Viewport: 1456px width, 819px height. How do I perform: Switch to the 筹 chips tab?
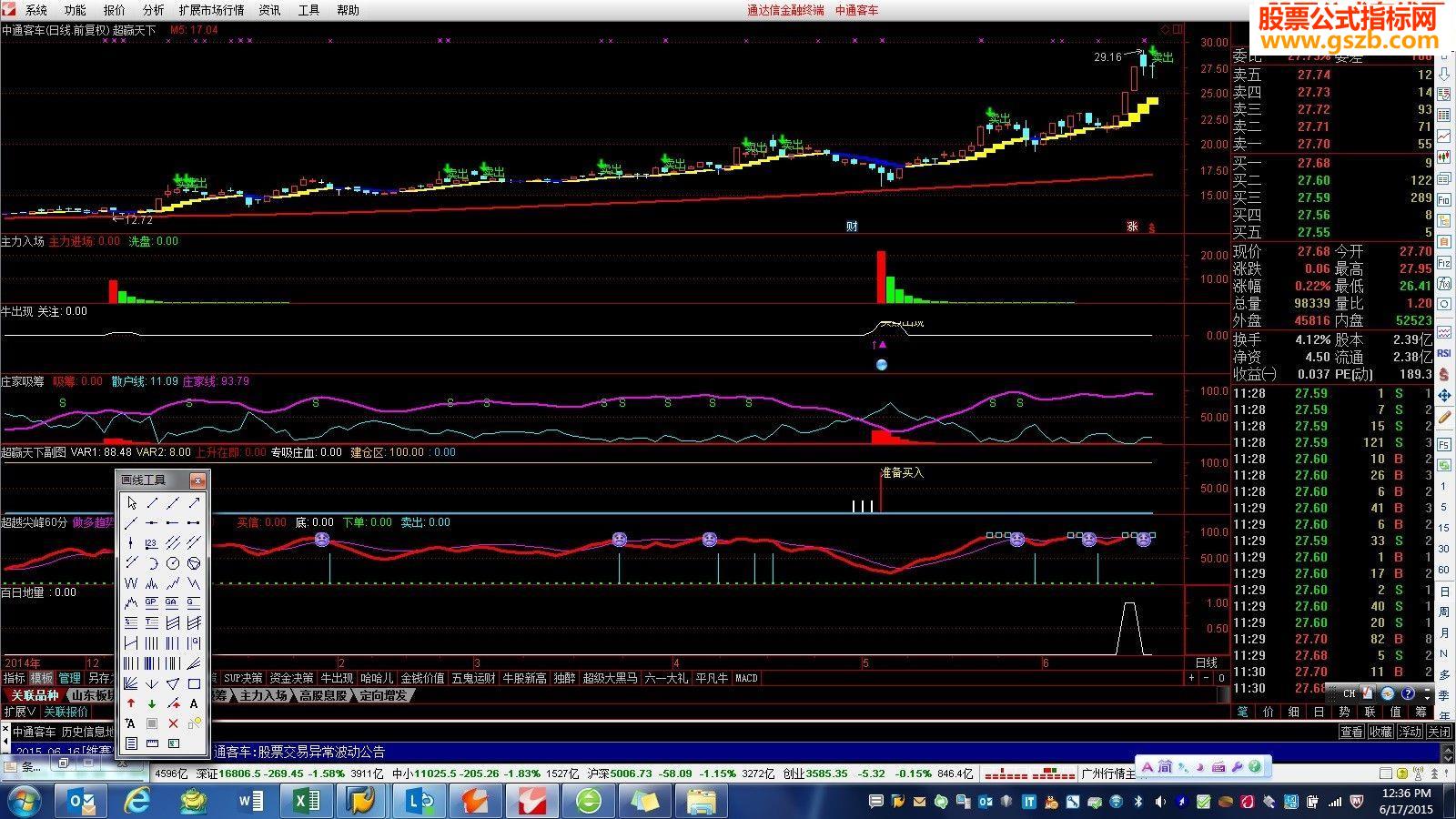1421,712
